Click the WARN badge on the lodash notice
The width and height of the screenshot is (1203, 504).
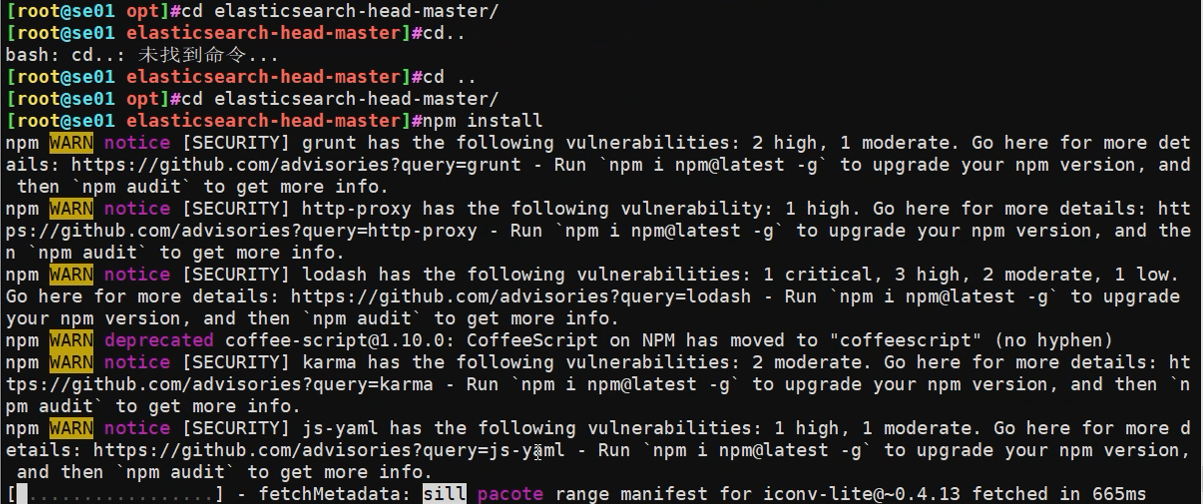[71, 275]
